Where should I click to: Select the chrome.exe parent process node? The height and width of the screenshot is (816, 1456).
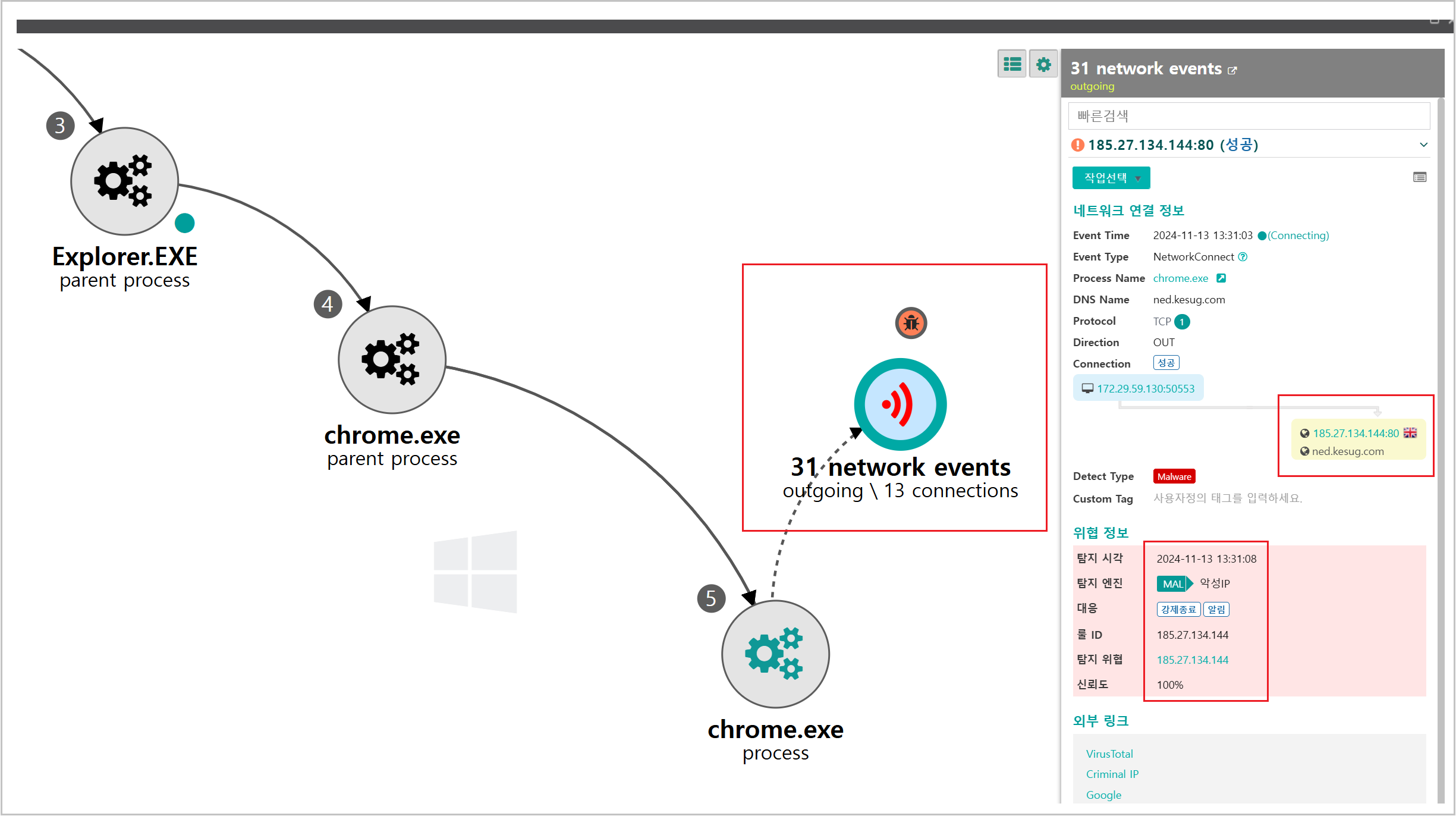coord(392,359)
